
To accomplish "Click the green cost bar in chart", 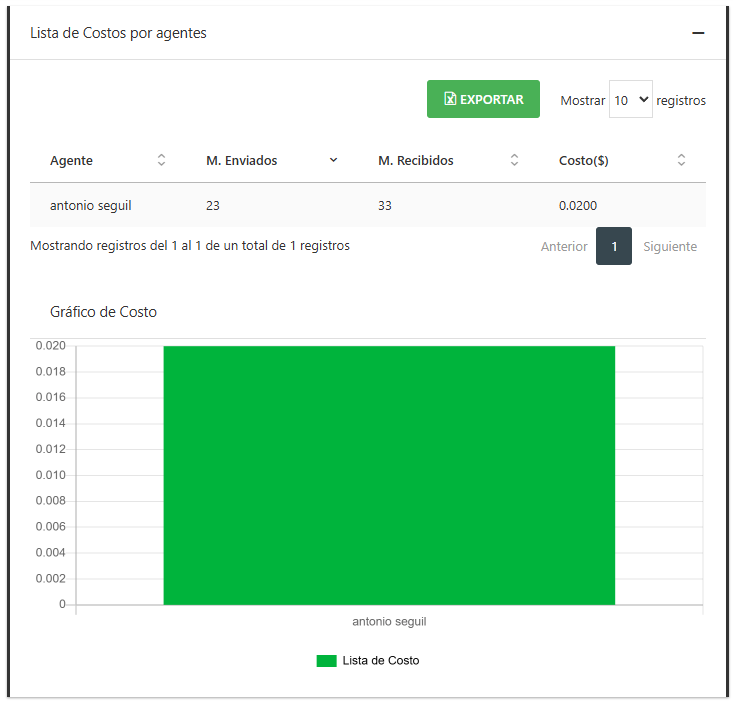I will pyautogui.click(x=389, y=475).
